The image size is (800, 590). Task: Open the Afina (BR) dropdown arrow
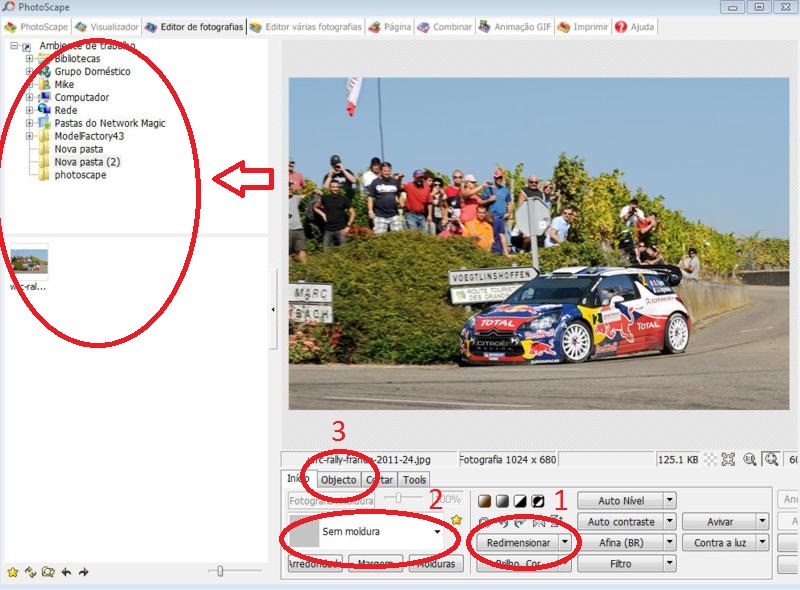(x=670, y=543)
